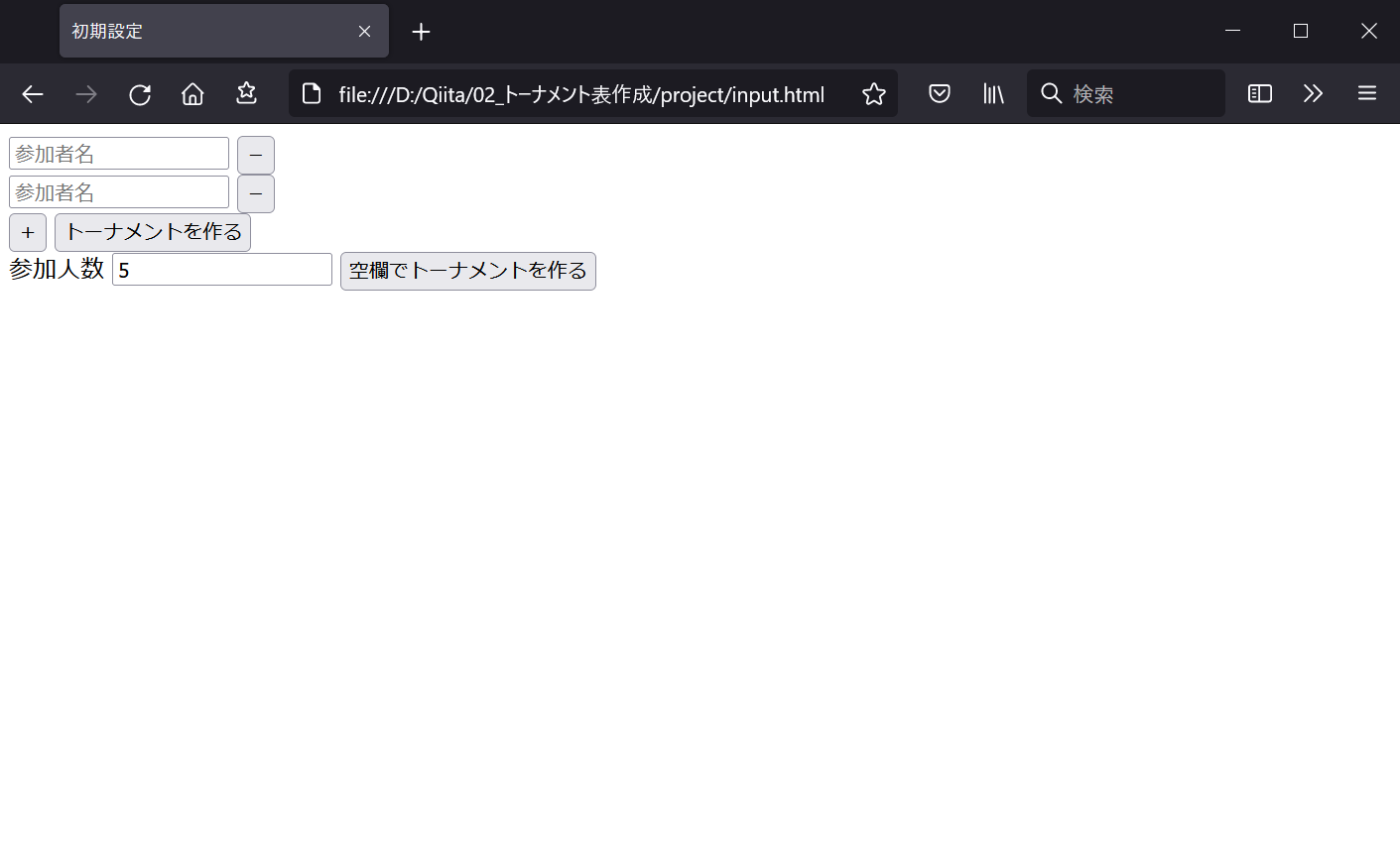The height and width of the screenshot is (845, 1400).
Task: Open the browser home page
Action: (x=191, y=93)
